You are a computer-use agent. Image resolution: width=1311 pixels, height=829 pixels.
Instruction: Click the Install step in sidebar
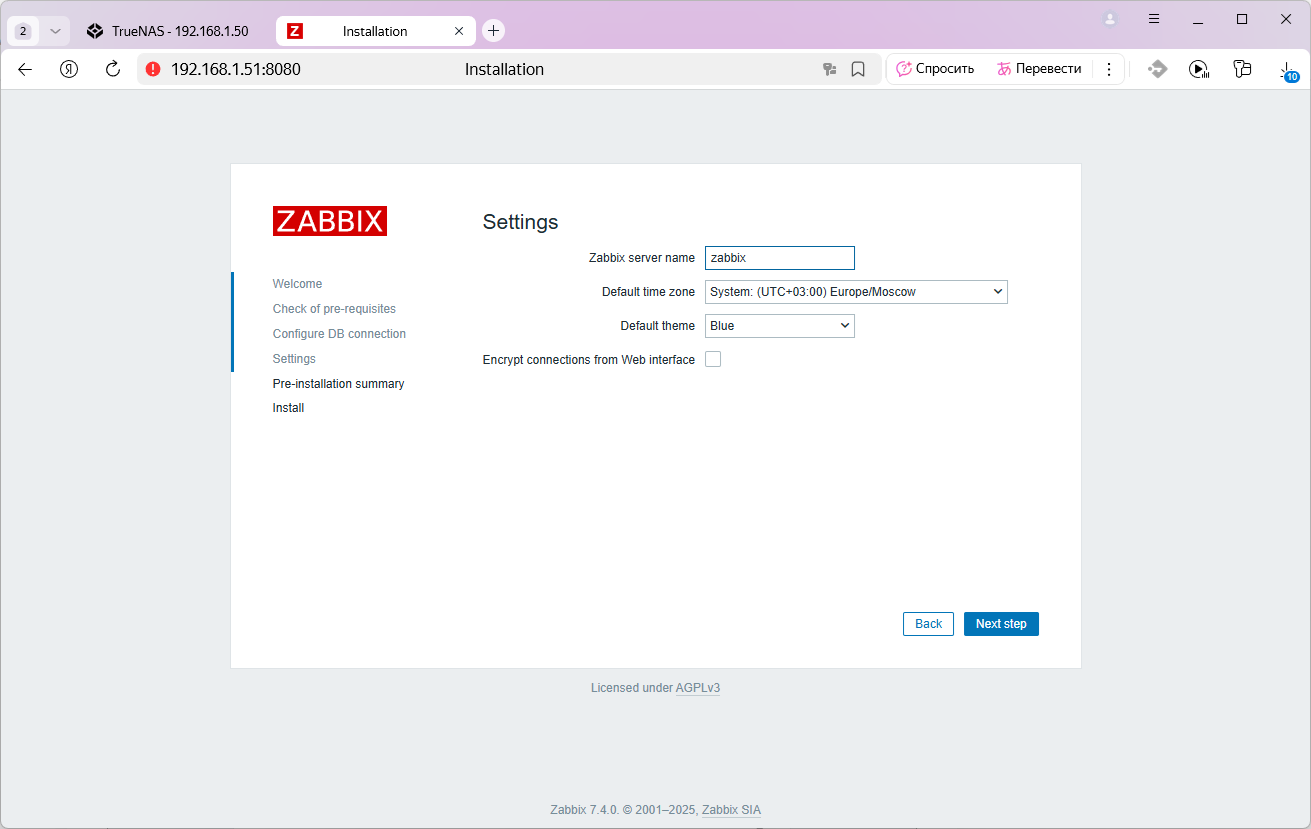[288, 408]
